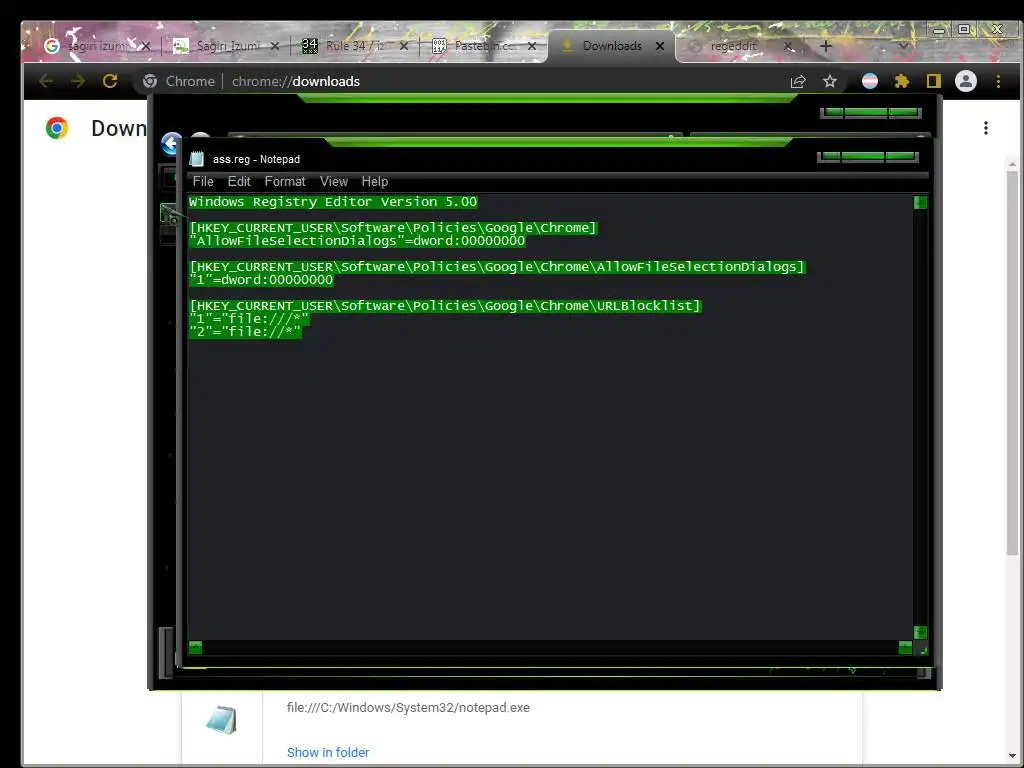Click the Notepad vertical scrollbar down arrow
This screenshot has height=768, width=1024.
(x=920, y=632)
